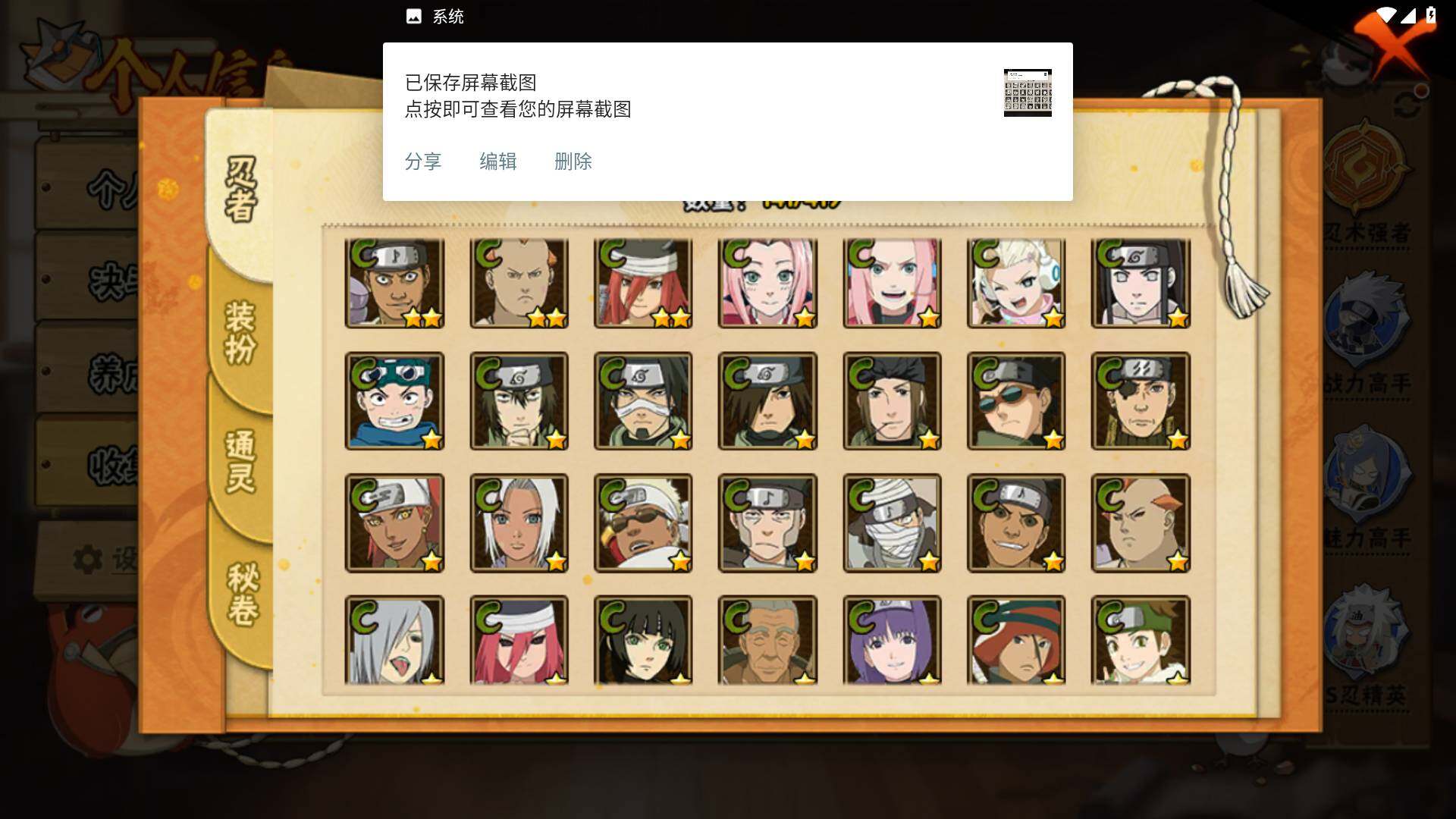Viewport: 1456px width, 819px height.
Task: Tap 分享 in the screenshot notification
Action: tap(423, 162)
